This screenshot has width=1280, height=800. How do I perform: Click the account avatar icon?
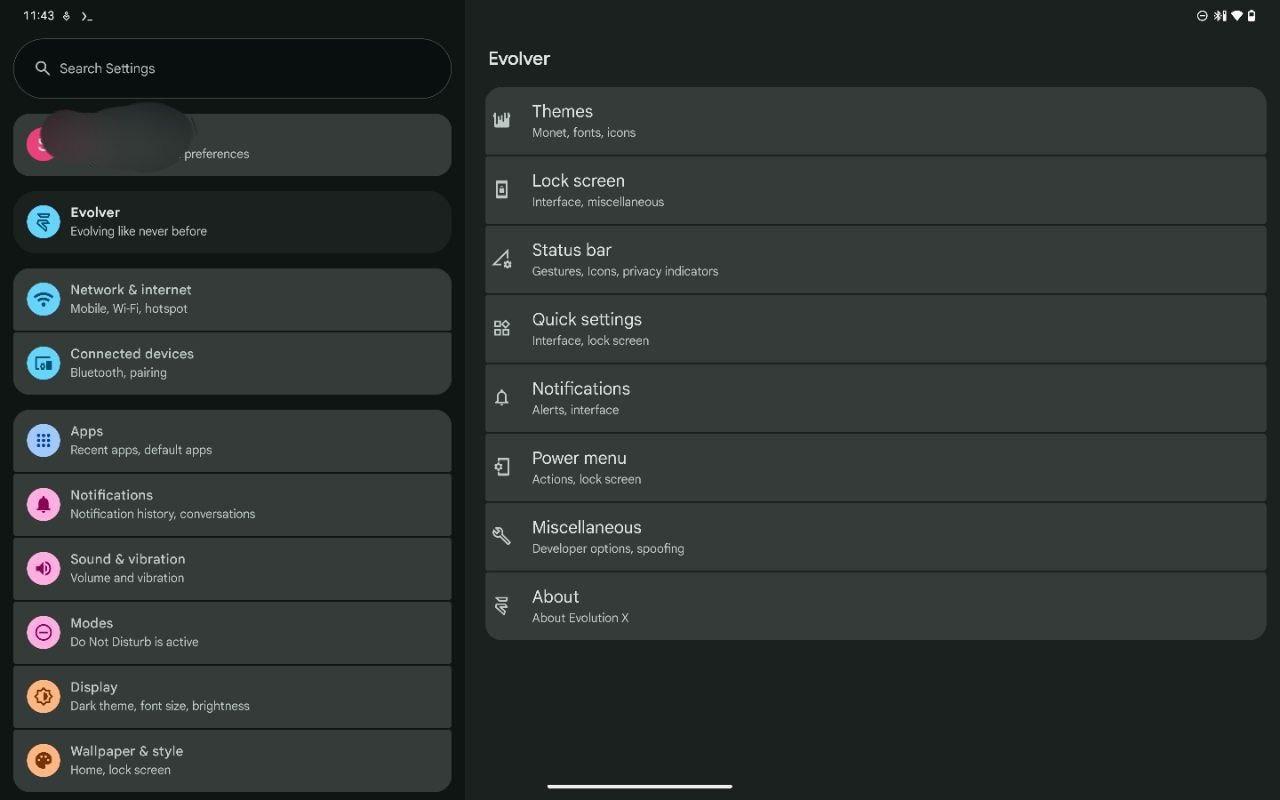coord(43,145)
